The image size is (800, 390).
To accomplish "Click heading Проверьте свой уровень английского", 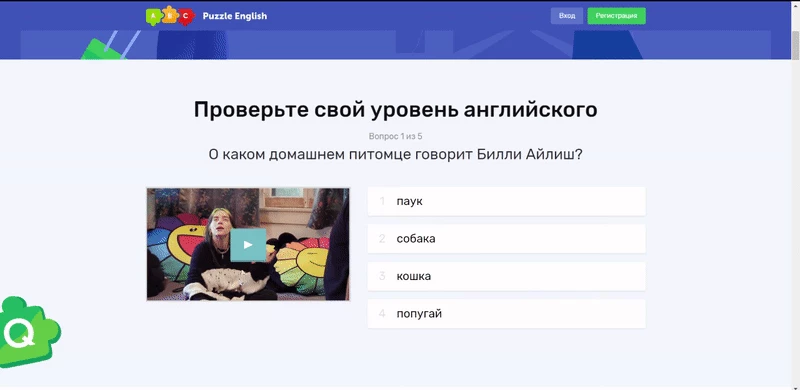I will click(x=395, y=110).
